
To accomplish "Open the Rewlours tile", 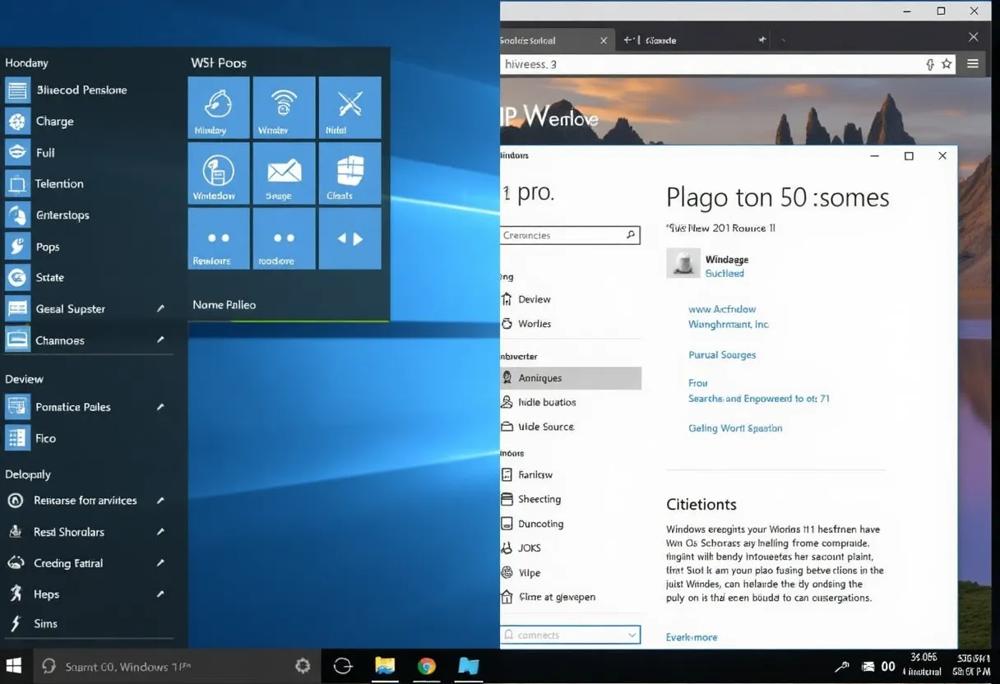I will [219, 238].
